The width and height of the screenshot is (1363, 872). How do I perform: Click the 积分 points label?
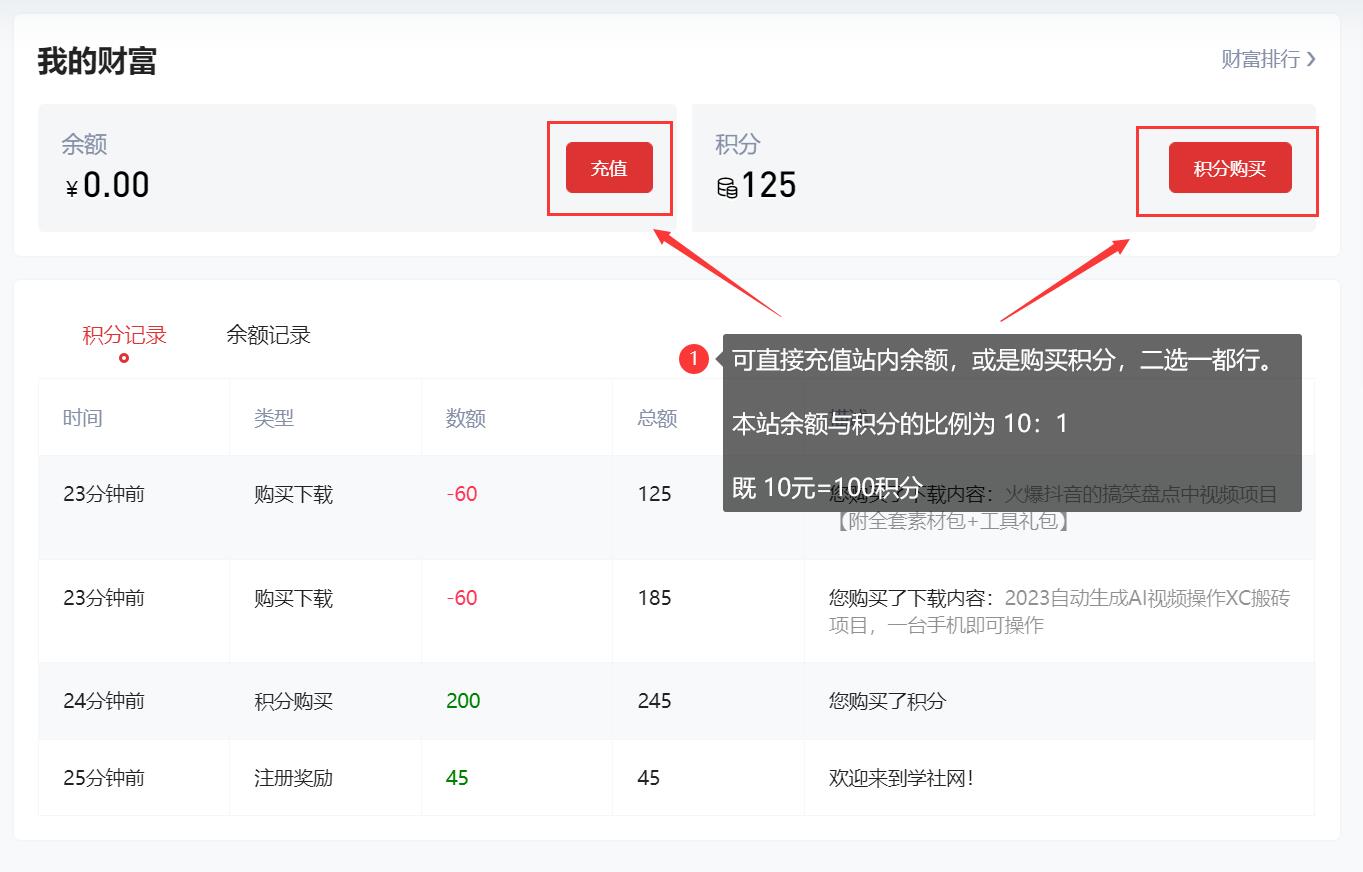click(736, 144)
